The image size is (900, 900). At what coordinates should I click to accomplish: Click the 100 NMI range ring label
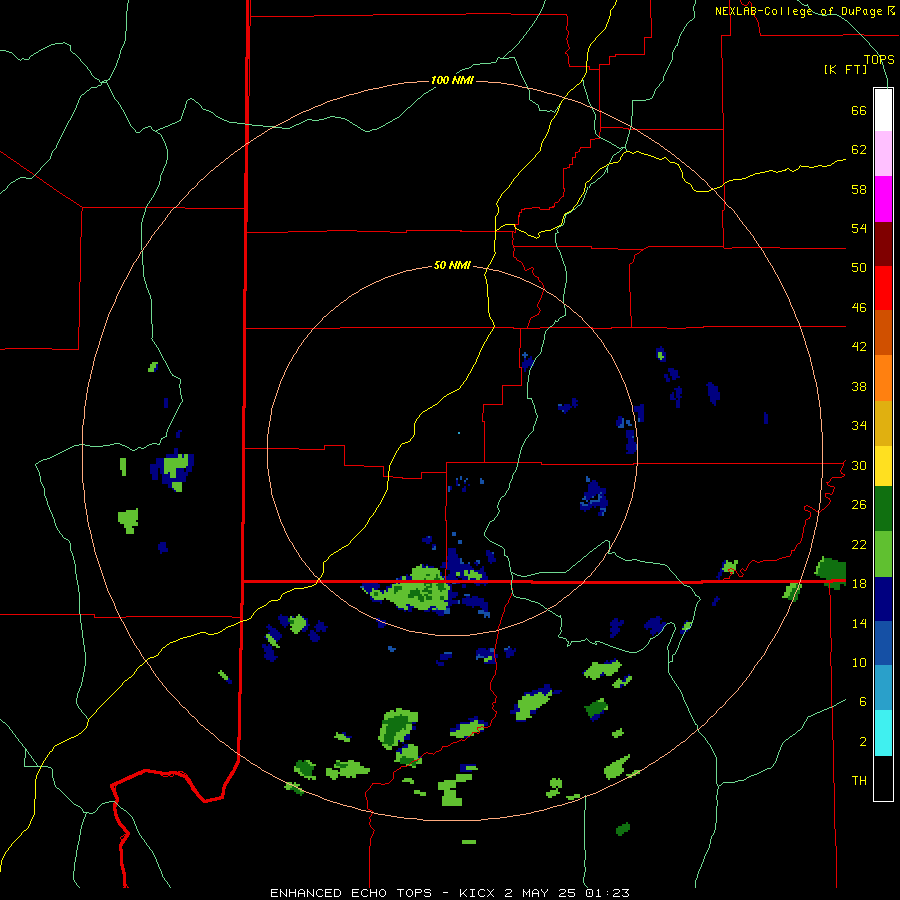pos(452,80)
